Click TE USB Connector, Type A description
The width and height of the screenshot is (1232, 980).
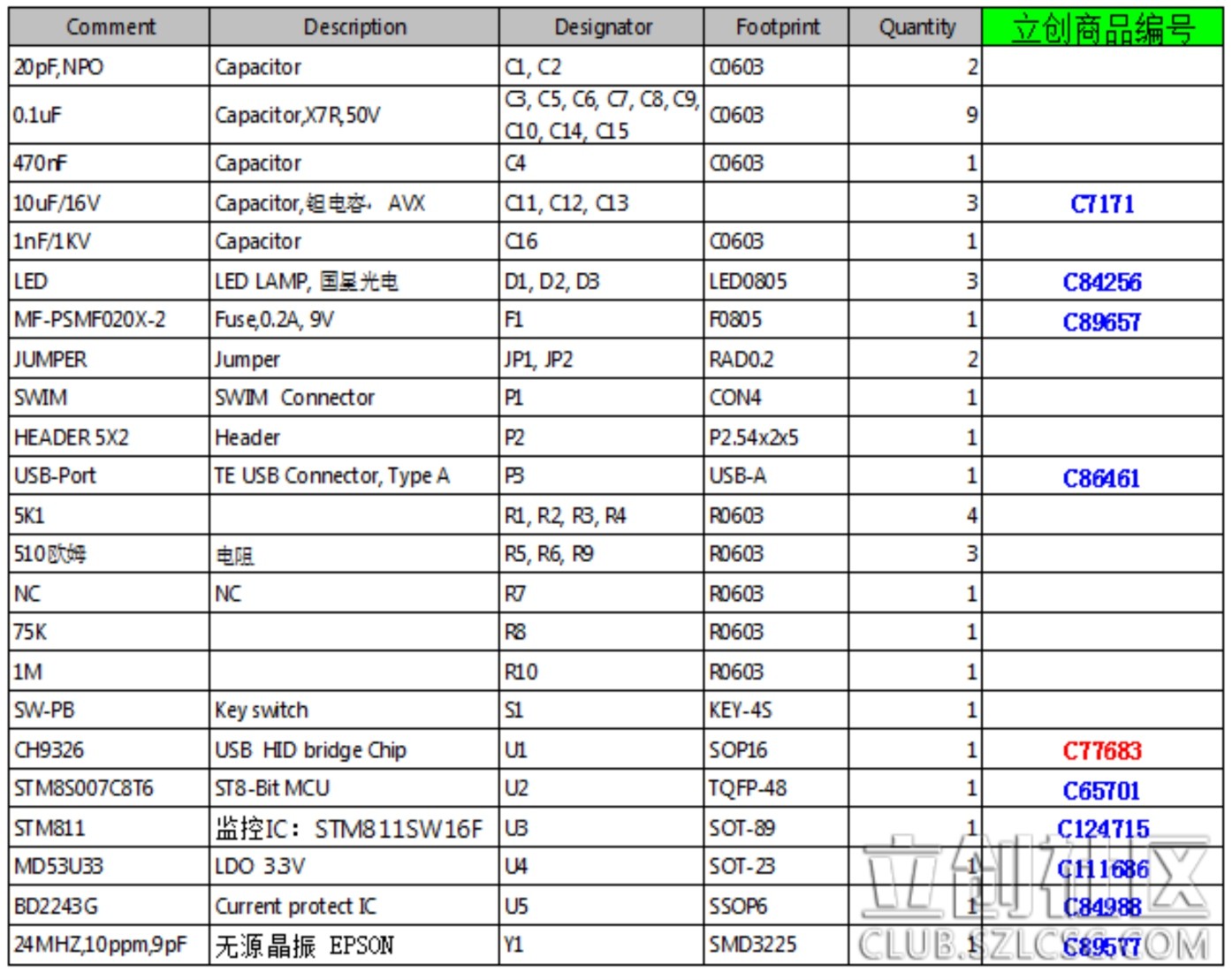pos(332,476)
